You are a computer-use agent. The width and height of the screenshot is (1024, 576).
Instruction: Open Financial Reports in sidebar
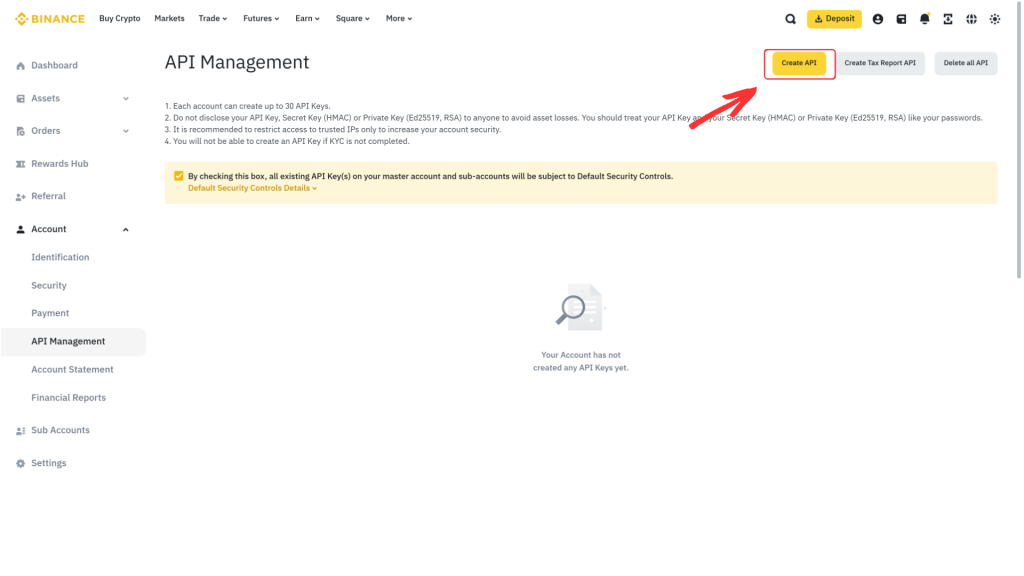pos(69,398)
